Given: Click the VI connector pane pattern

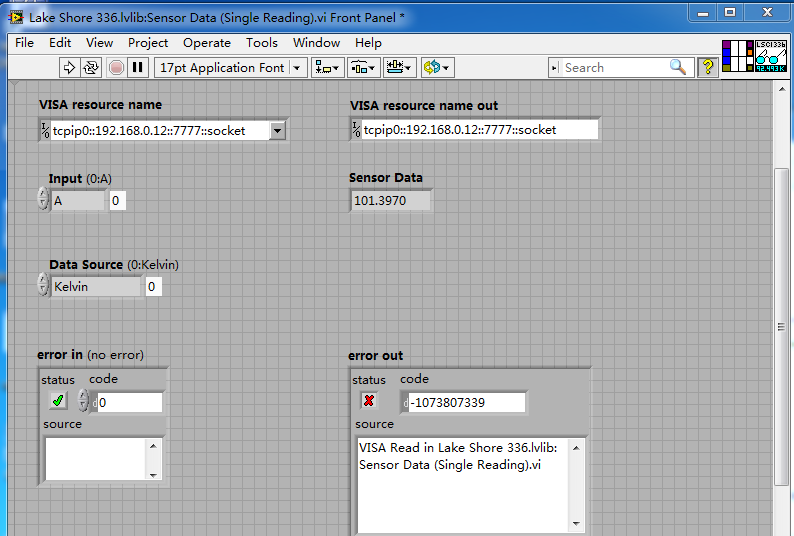Looking at the screenshot, I should [x=738, y=56].
